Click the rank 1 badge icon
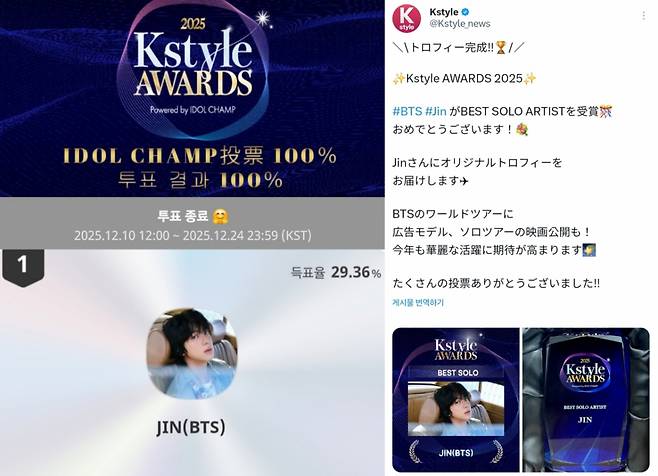This screenshot has width=658, height=476. (x=23, y=267)
